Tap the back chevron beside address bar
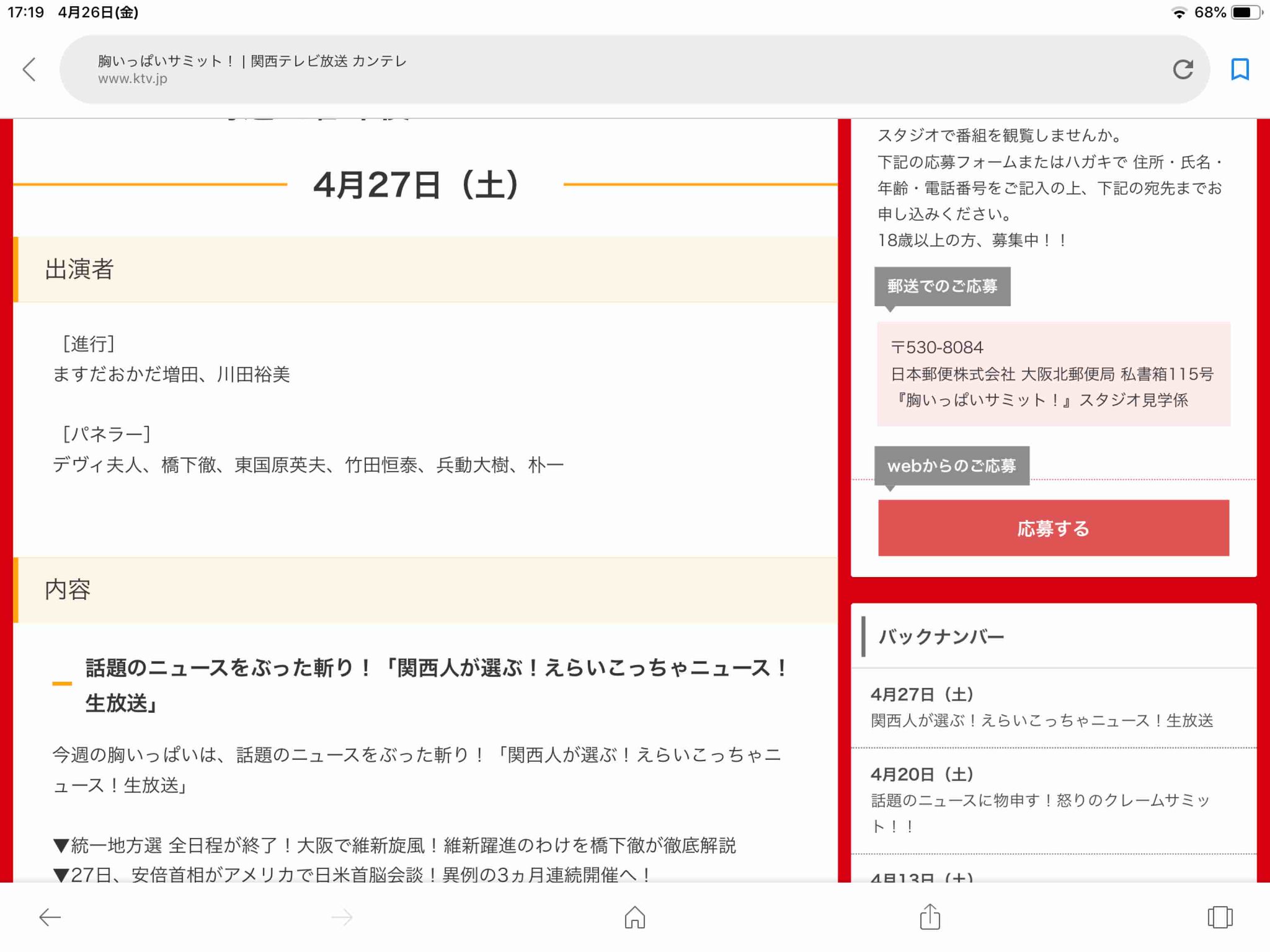Viewport: 1270px width, 952px height. tap(29, 69)
